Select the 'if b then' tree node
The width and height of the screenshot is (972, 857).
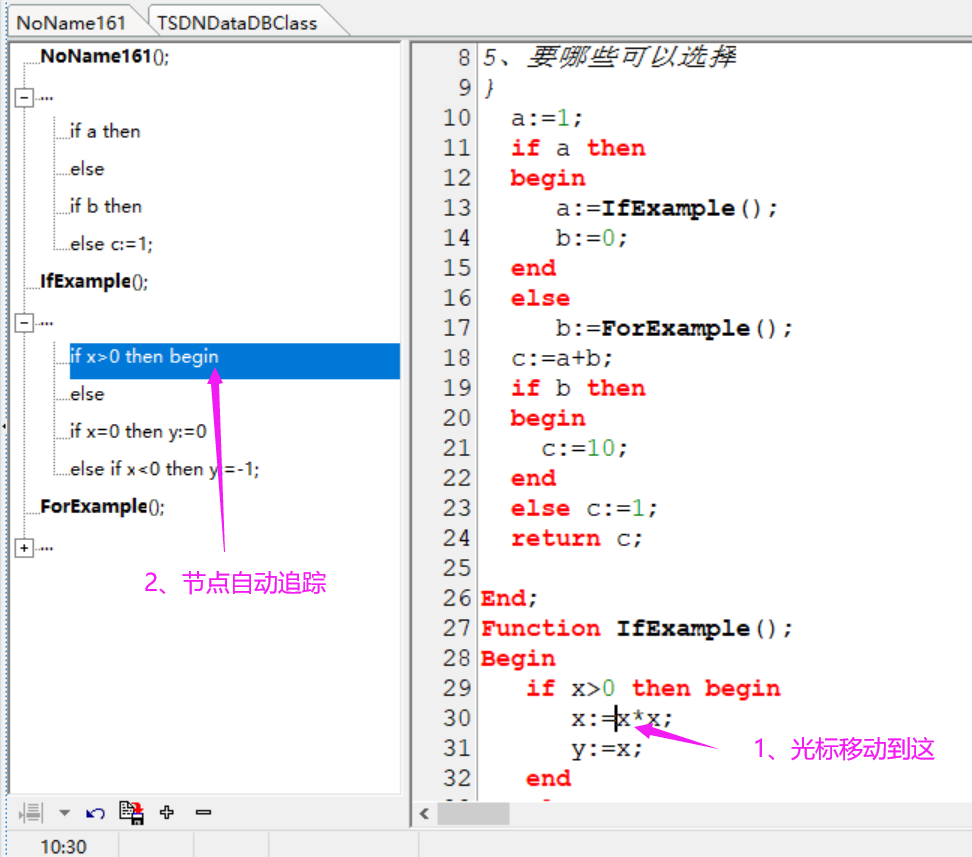pyautogui.click(x=105, y=206)
